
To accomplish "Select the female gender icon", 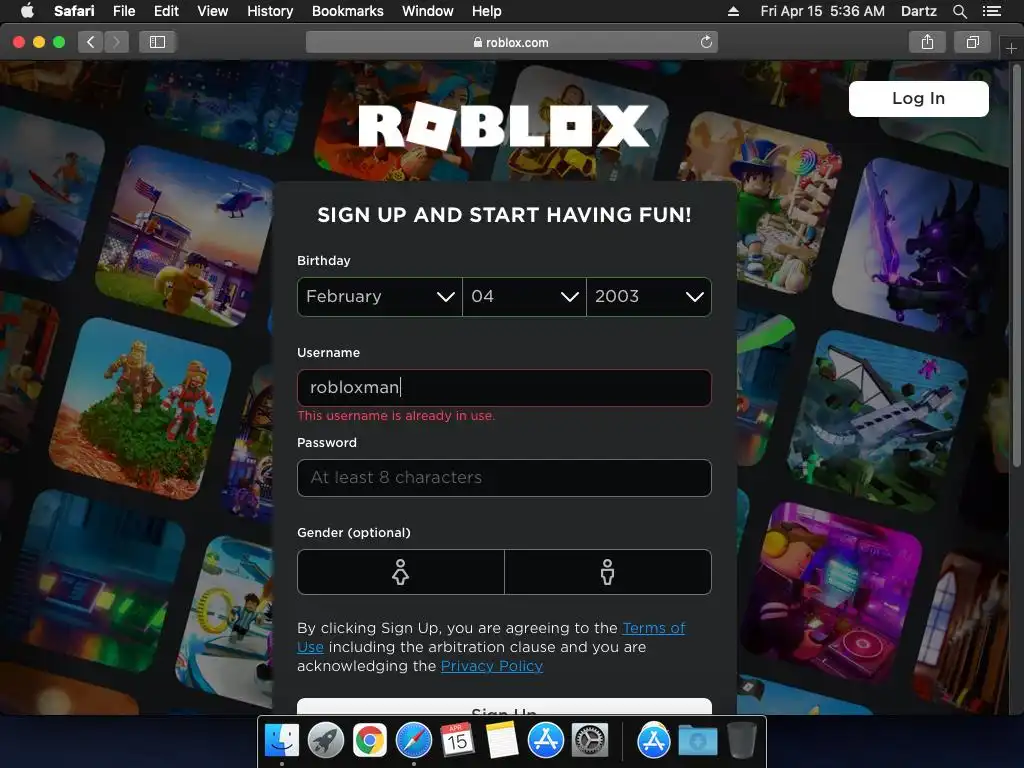I will pos(400,572).
